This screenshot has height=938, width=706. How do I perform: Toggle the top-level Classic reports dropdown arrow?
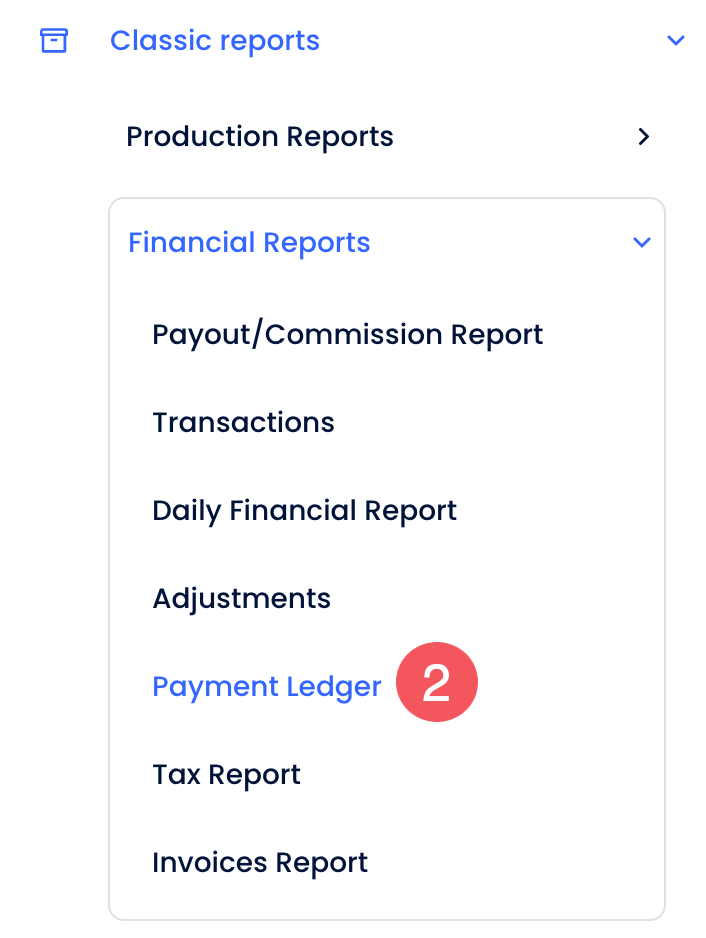[676, 41]
